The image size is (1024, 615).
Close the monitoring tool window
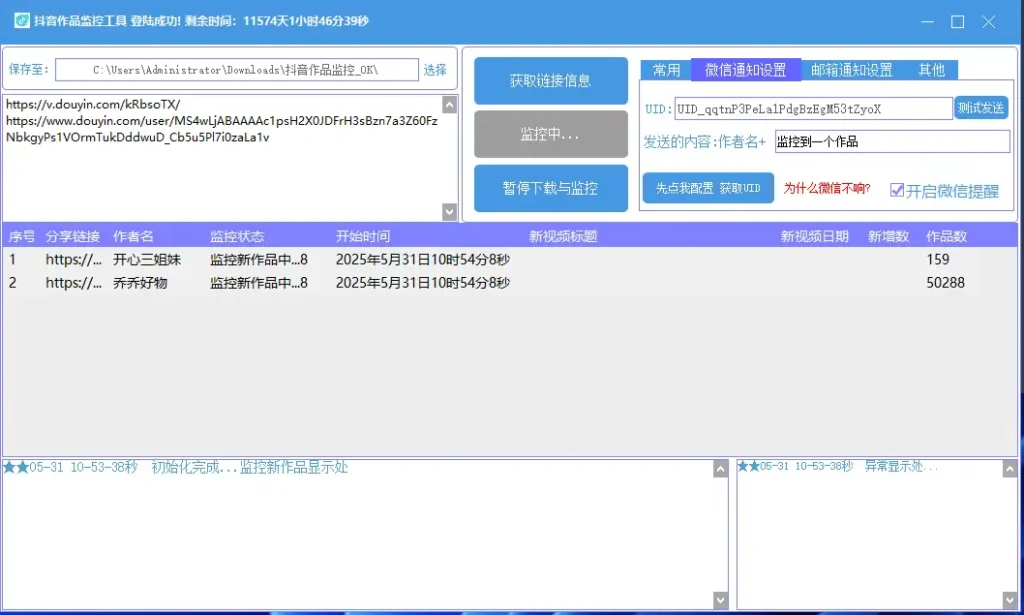point(989,22)
